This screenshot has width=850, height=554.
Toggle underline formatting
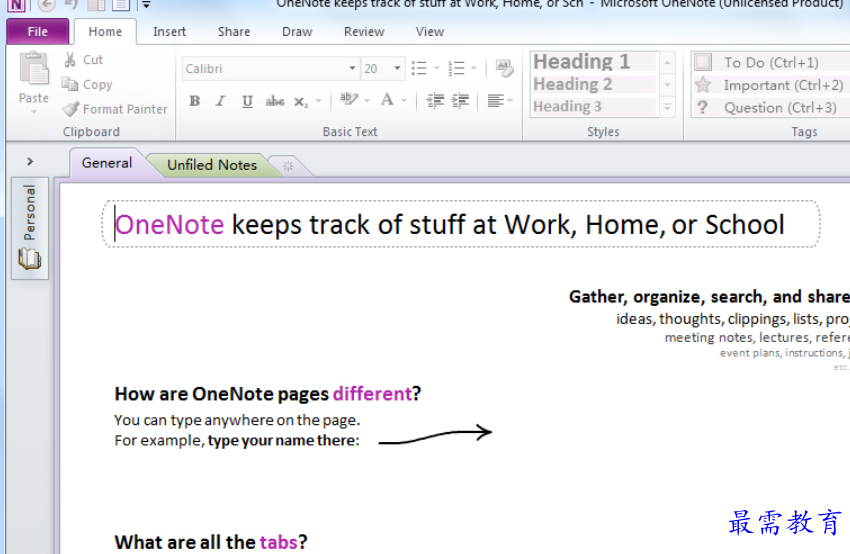[x=247, y=101]
